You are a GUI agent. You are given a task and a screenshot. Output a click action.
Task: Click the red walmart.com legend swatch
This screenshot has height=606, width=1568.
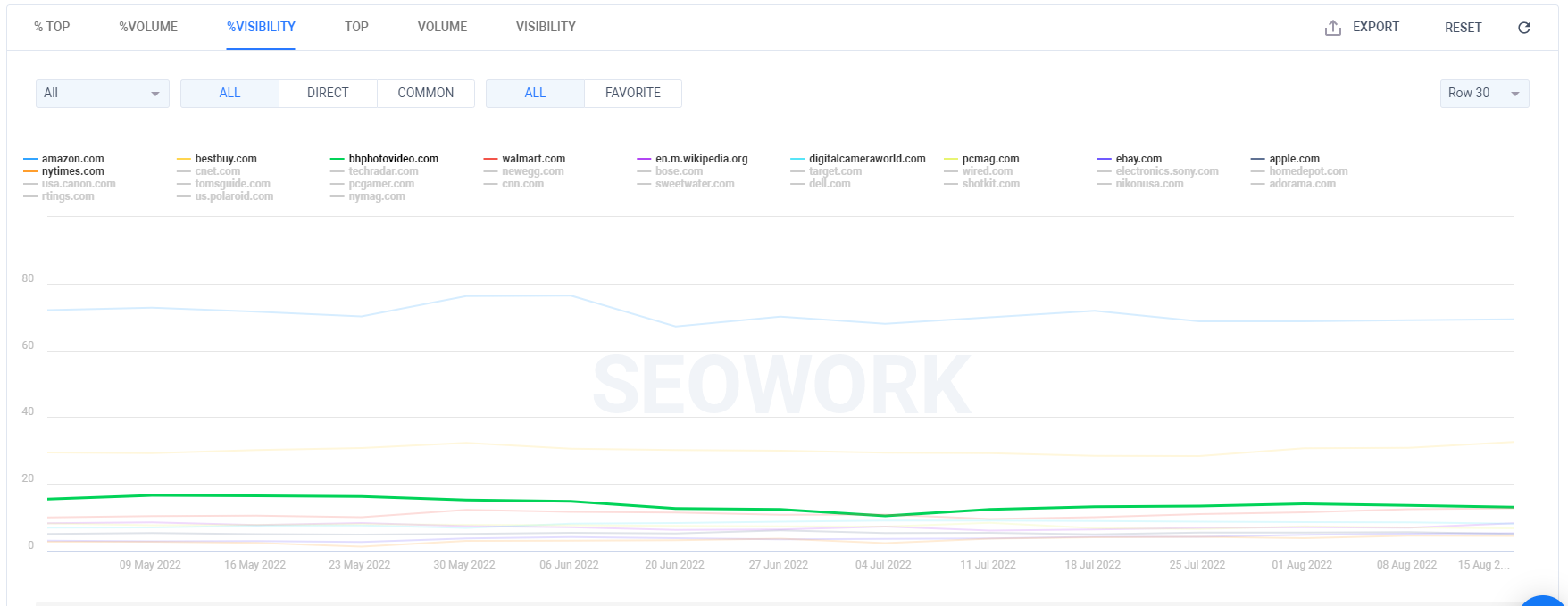click(490, 159)
